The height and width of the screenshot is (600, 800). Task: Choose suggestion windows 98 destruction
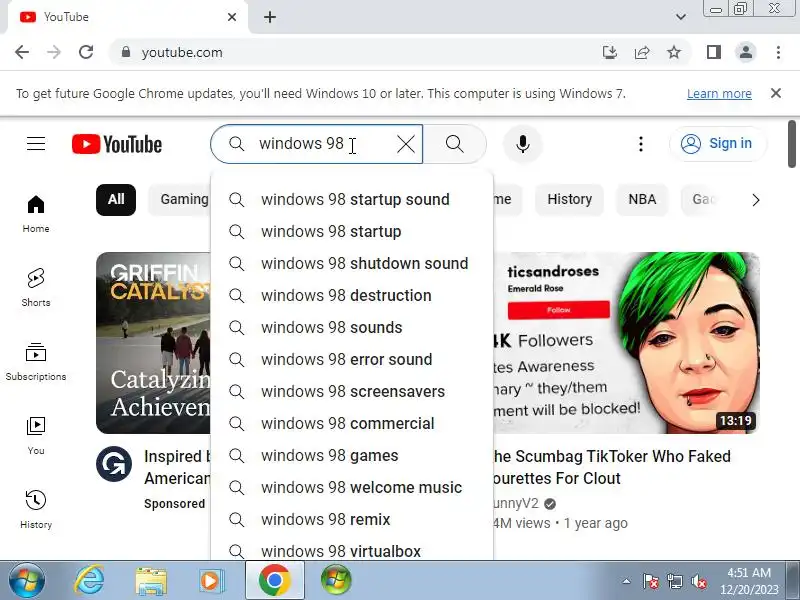coord(352,295)
